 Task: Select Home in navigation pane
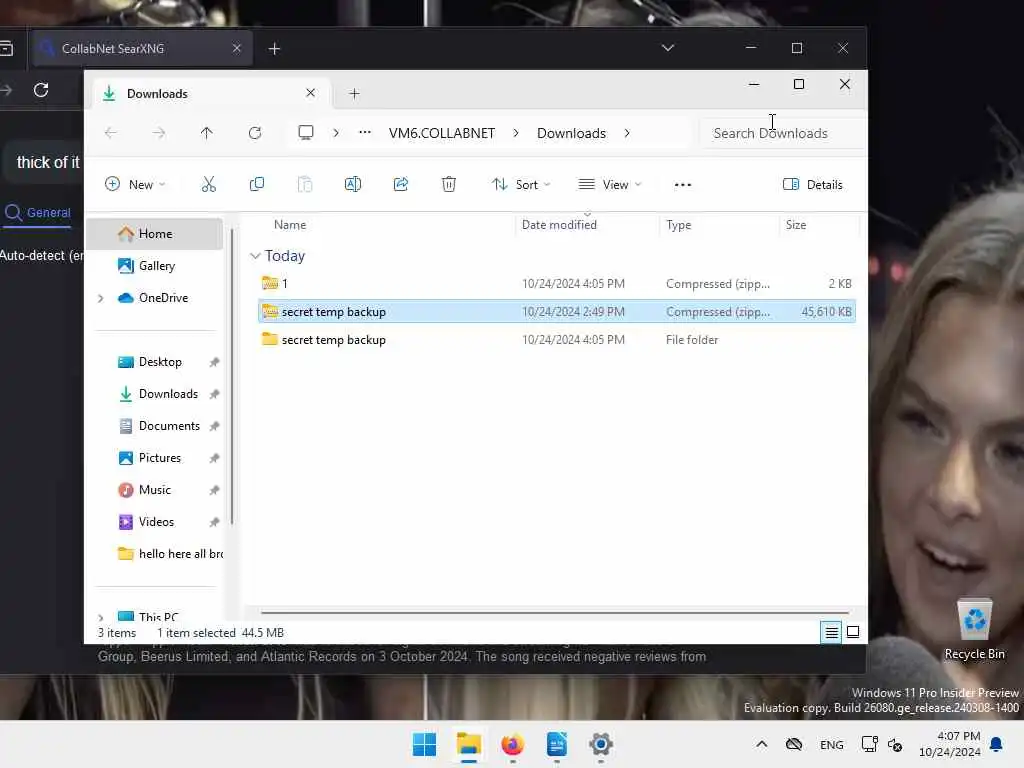click(154, 234)
